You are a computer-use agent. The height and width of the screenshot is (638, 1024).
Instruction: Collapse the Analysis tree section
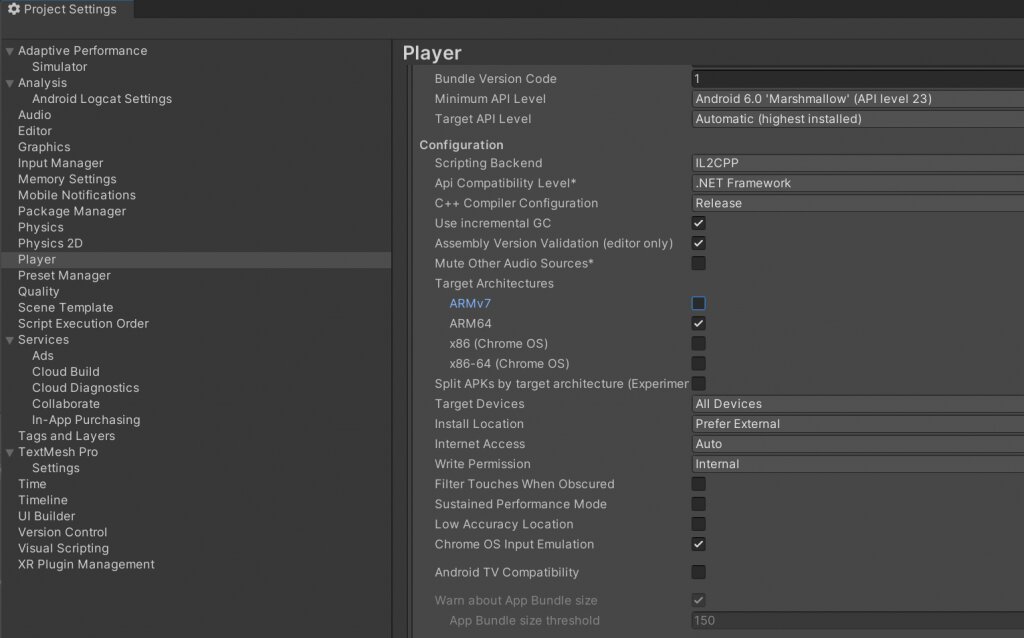click(x=10, y=83)
